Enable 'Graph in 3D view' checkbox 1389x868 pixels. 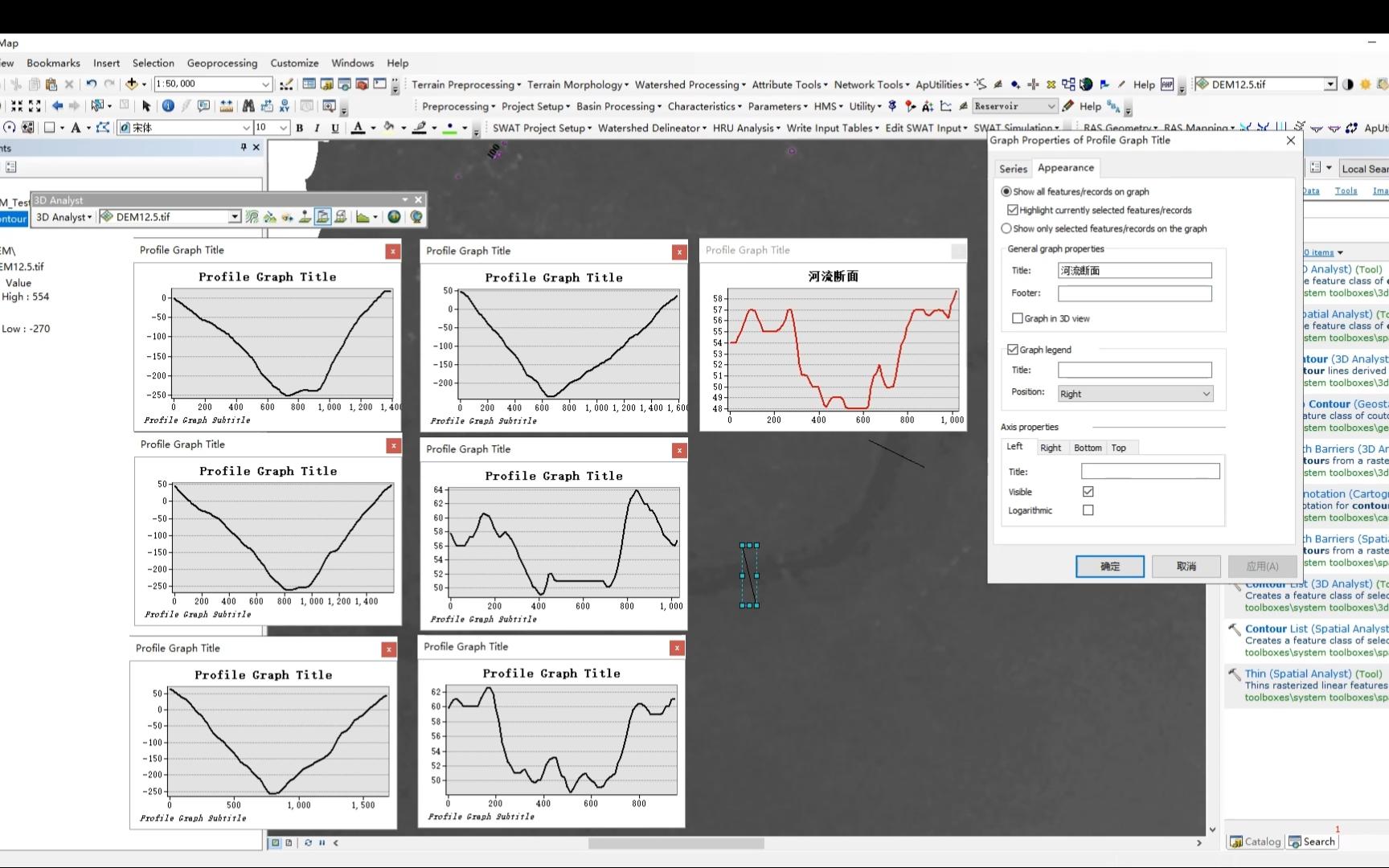1018,318
